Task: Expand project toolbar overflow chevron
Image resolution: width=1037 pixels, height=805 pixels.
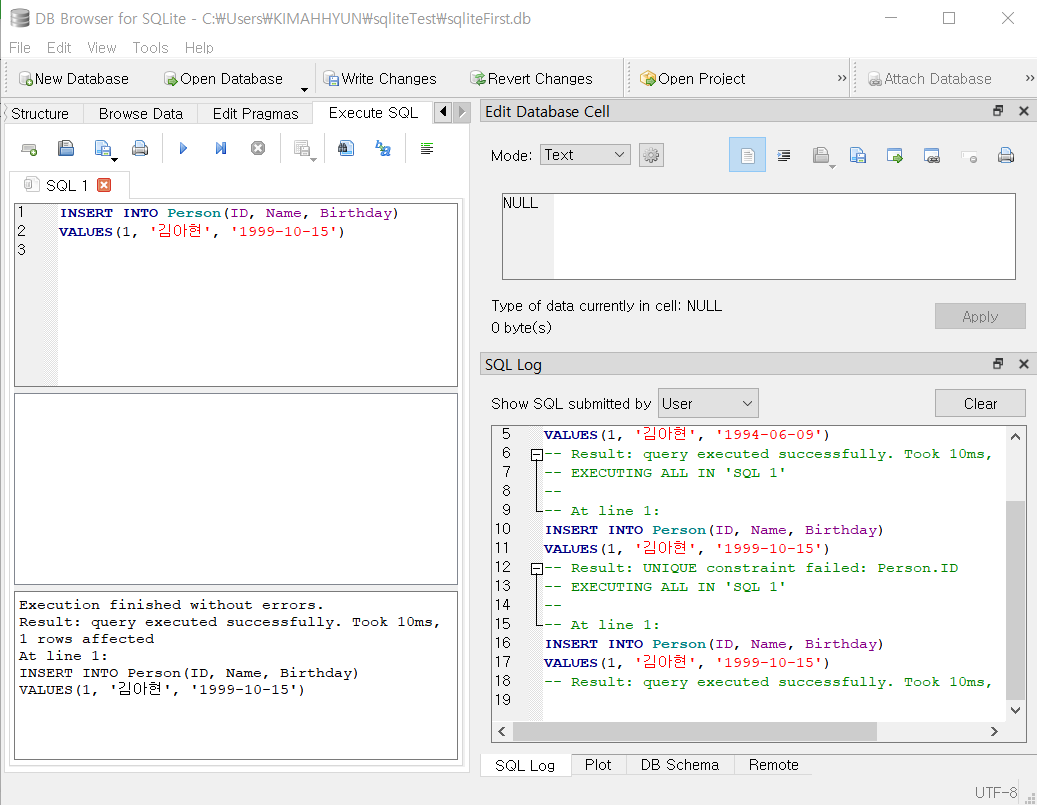Action: tap(841, 78)
